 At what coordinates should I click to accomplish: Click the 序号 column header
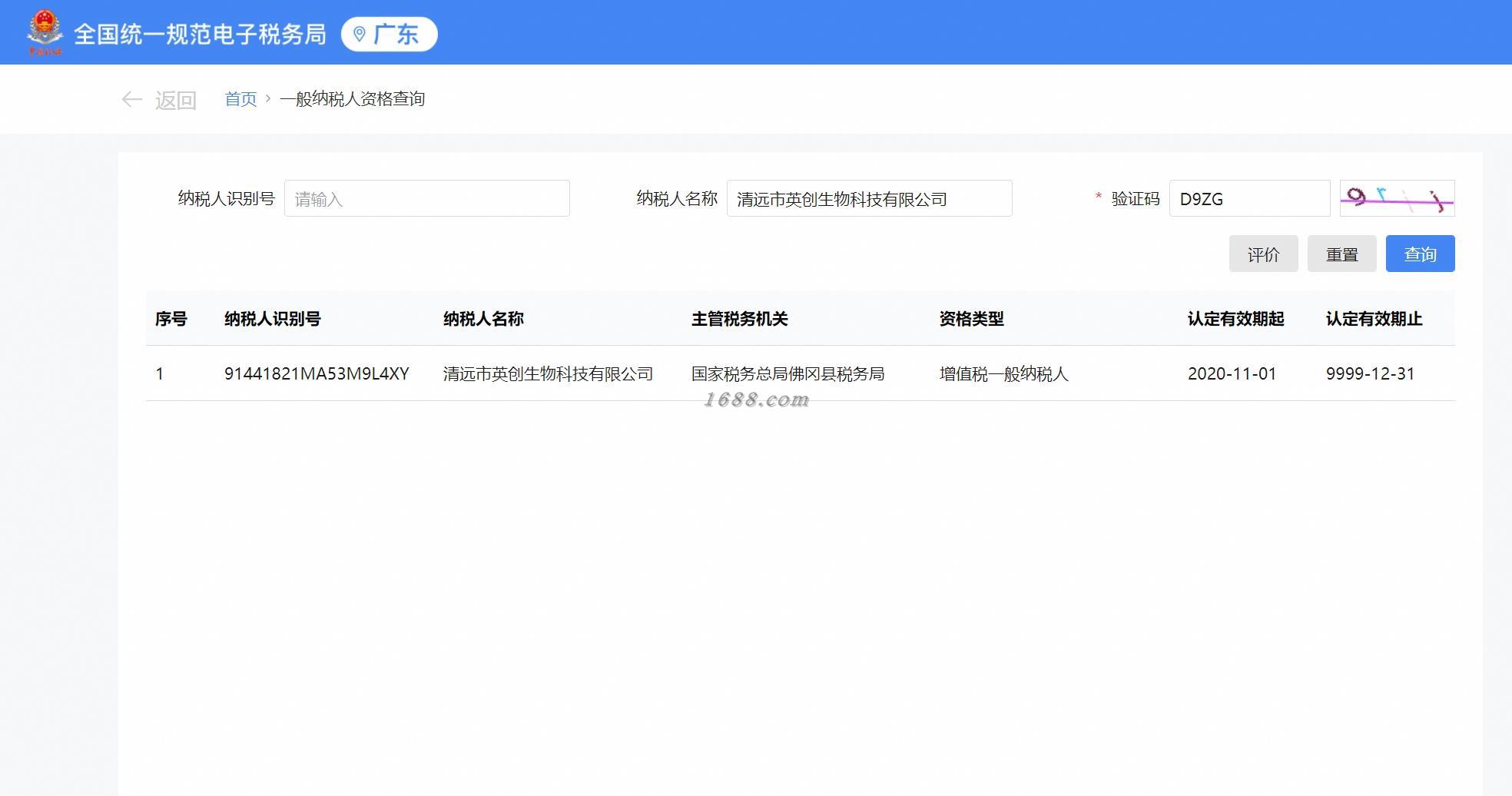click(x=171, y=319)
